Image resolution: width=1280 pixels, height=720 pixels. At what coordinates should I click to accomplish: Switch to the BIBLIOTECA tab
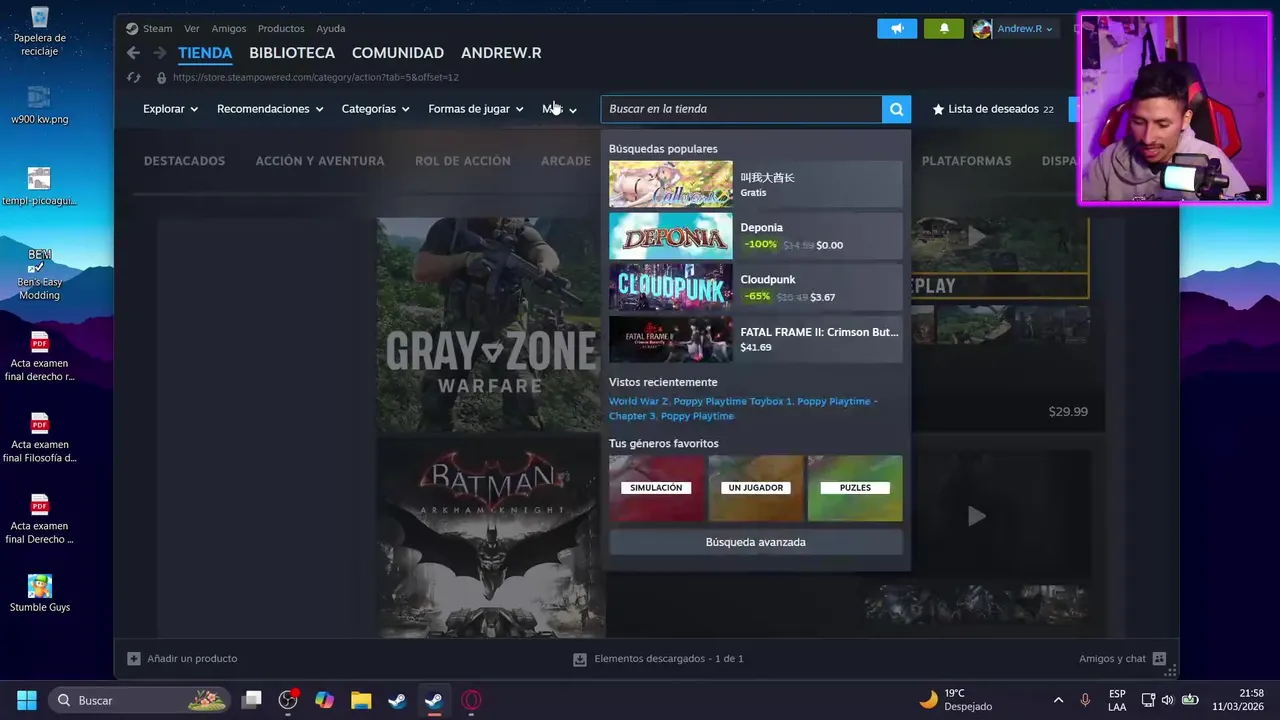tap(292, 53)
